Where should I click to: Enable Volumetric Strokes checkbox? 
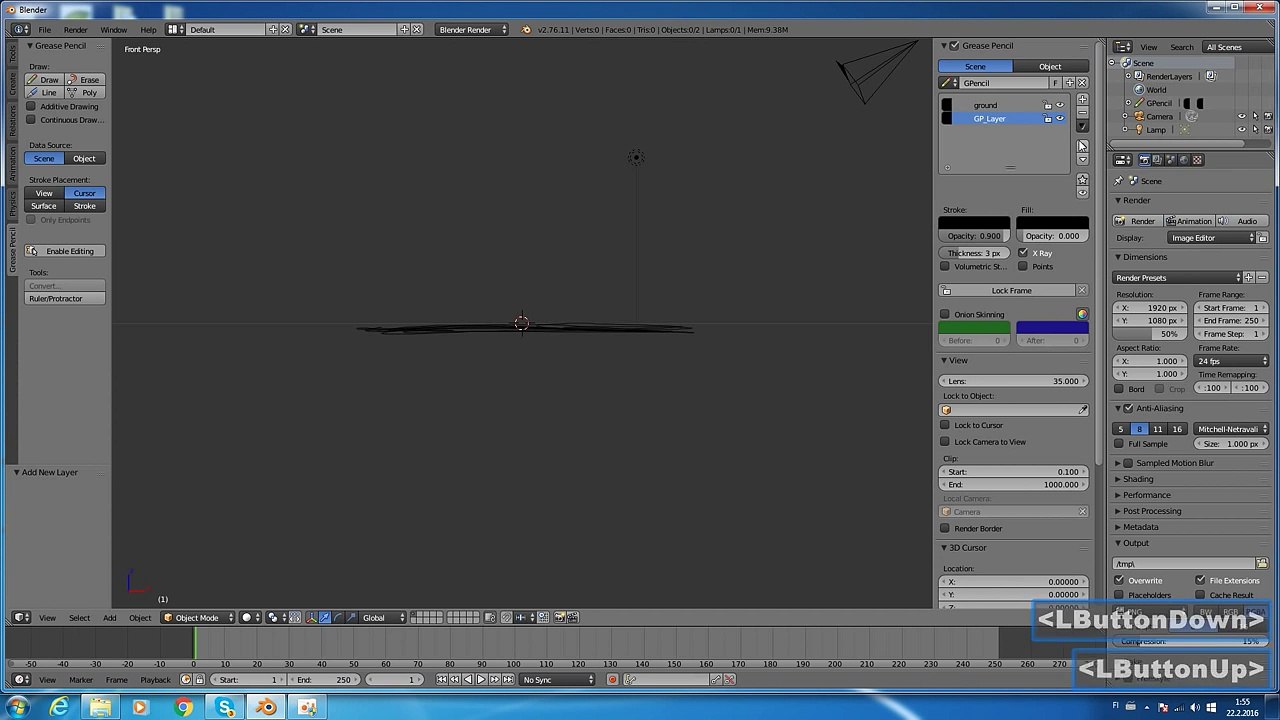(945, 267)
